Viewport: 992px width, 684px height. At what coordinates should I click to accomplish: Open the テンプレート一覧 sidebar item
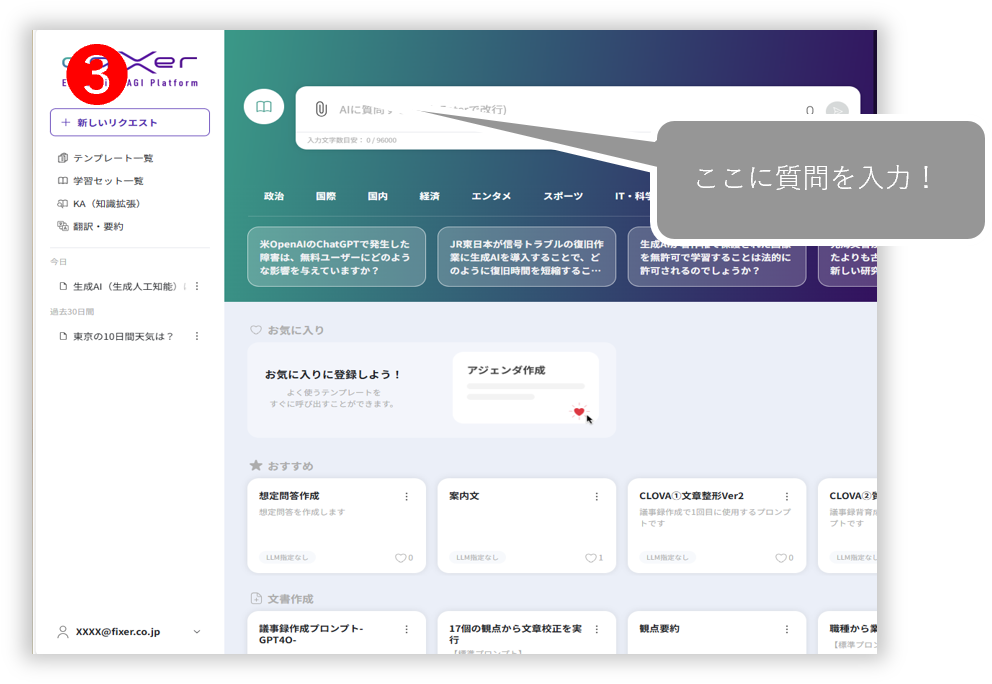(112, 158)
